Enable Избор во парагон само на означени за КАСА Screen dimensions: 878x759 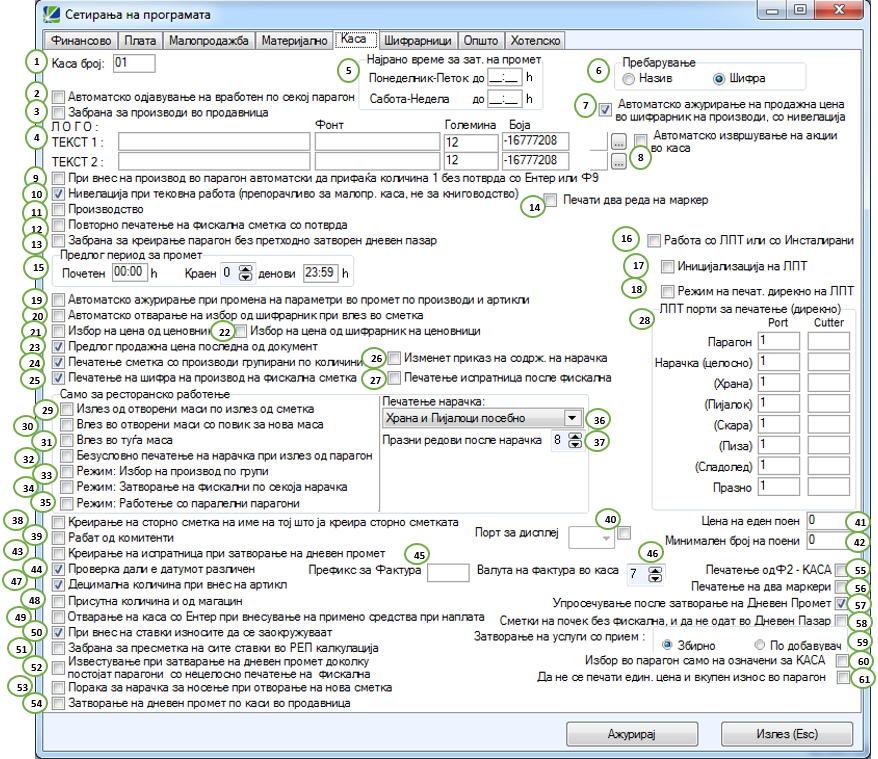click(842, 661)
